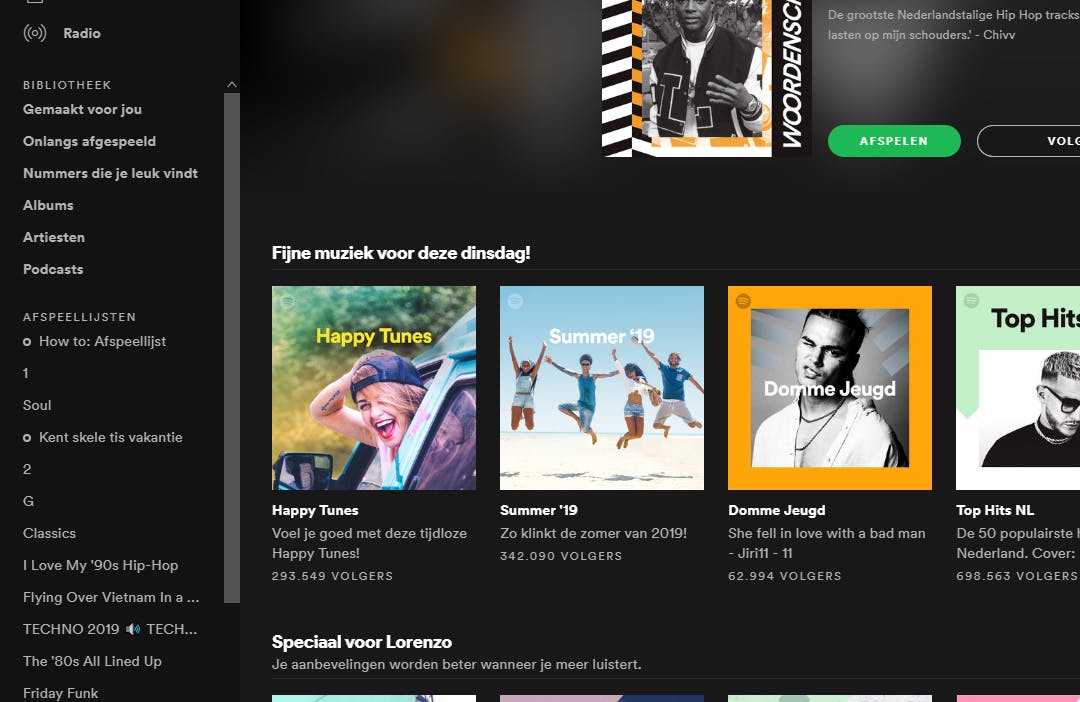
Task: Open I Love My '90s Hip-Hop playlist
Action: point(101,566)
